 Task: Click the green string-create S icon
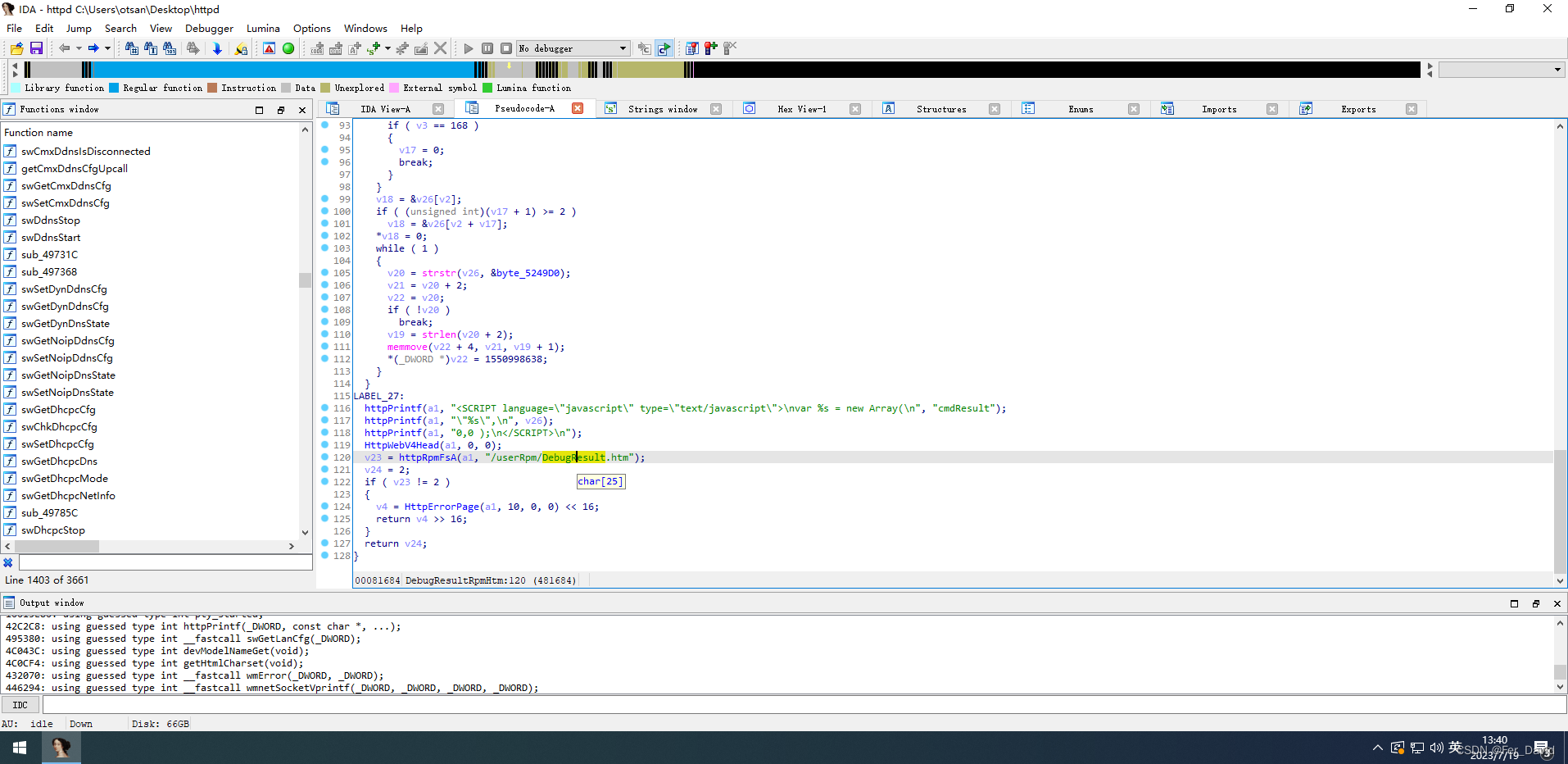tap(374, 48)
